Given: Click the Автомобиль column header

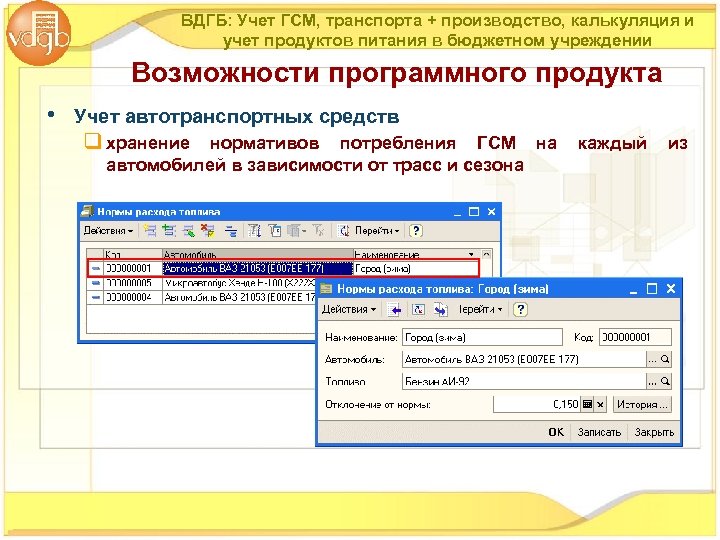Looking at the screenshot, I should click(x=258, y=254).
